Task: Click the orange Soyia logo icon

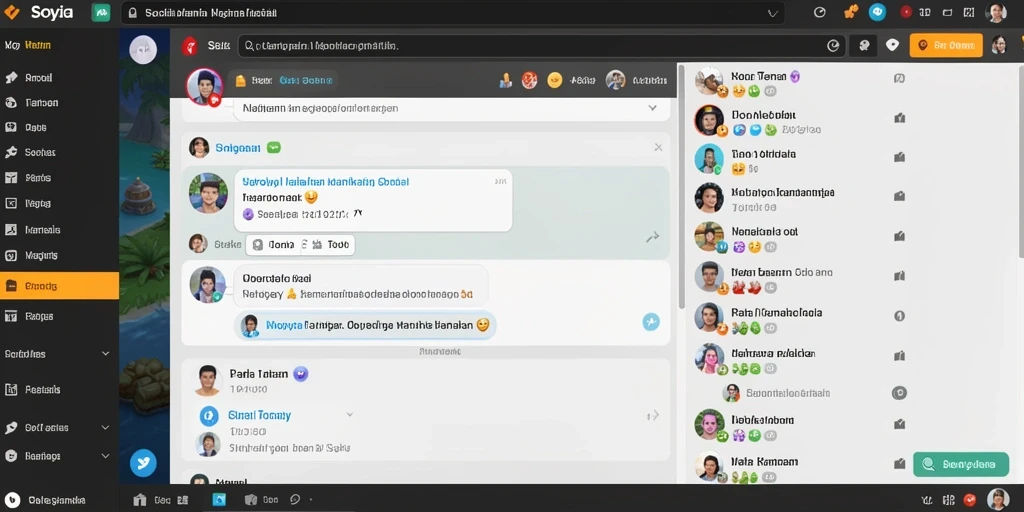Action: [x=12, y=12]
